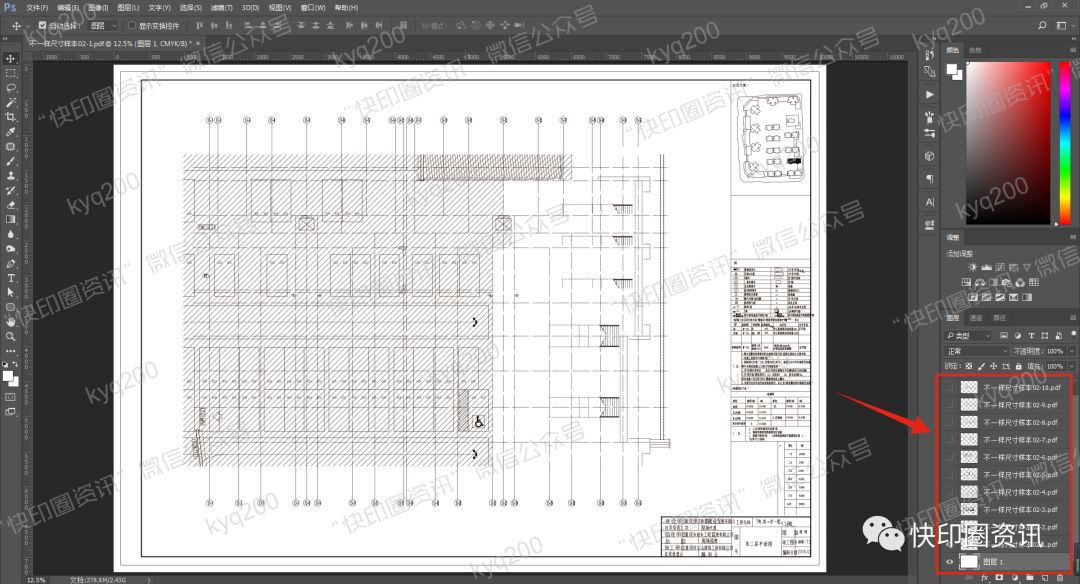Click the foreground color swatch in toolbox
Viewport: 1080px width, 584px height.
click(7, 376)
